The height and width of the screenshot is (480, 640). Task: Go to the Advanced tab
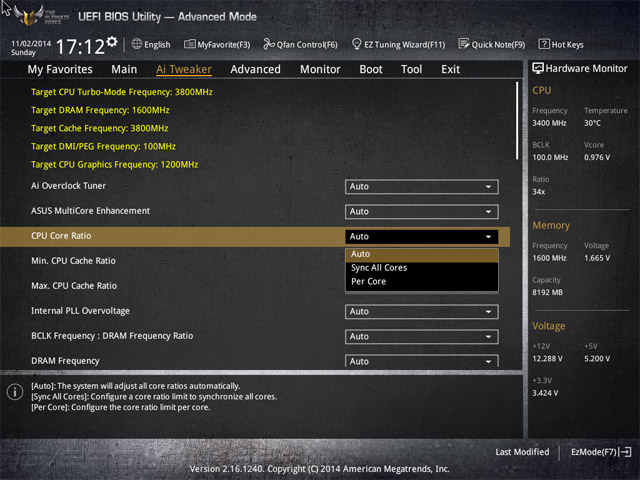(256, 69)
